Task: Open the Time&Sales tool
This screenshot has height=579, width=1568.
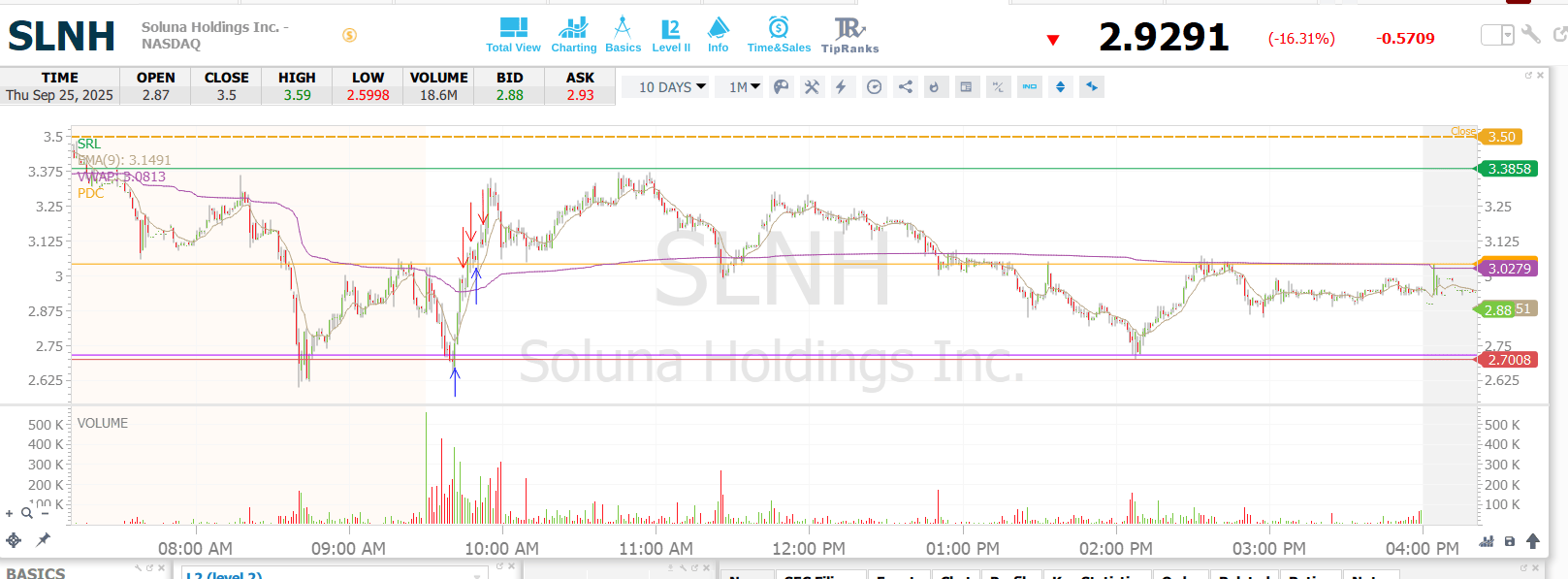Action: 779,35
